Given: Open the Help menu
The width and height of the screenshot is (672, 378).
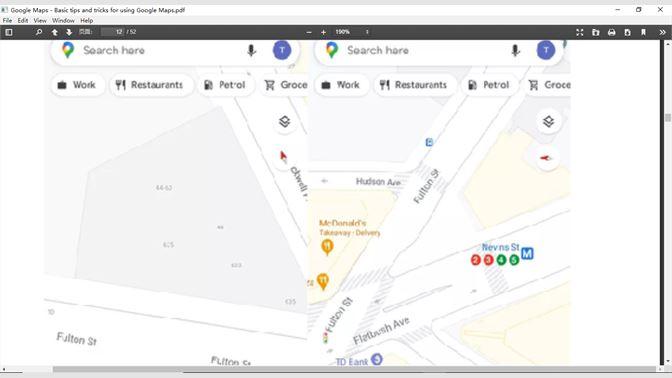Looking at the screenshot, I should point(87,20).
